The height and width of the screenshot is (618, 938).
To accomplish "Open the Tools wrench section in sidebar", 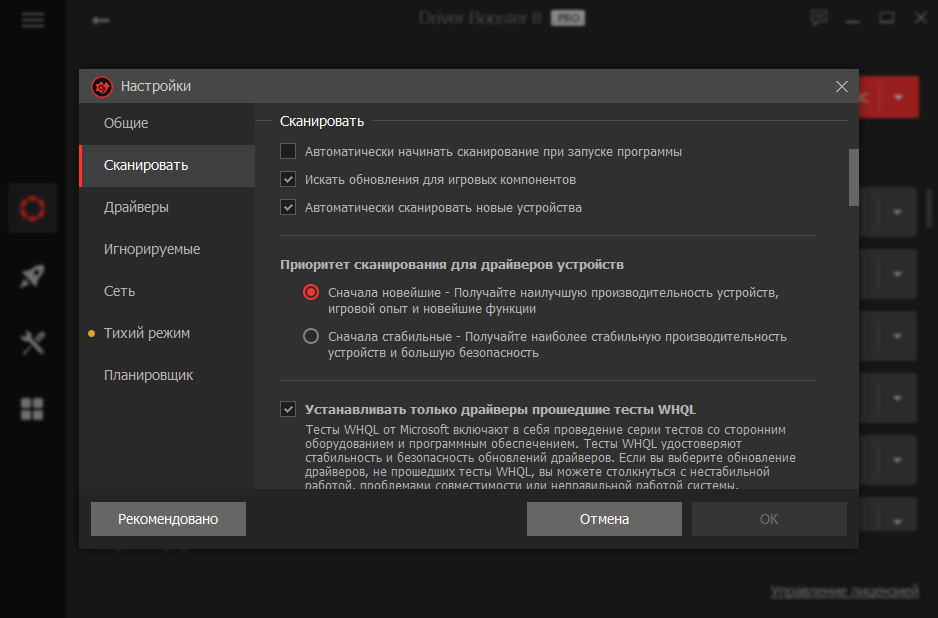I will (32, 341).
